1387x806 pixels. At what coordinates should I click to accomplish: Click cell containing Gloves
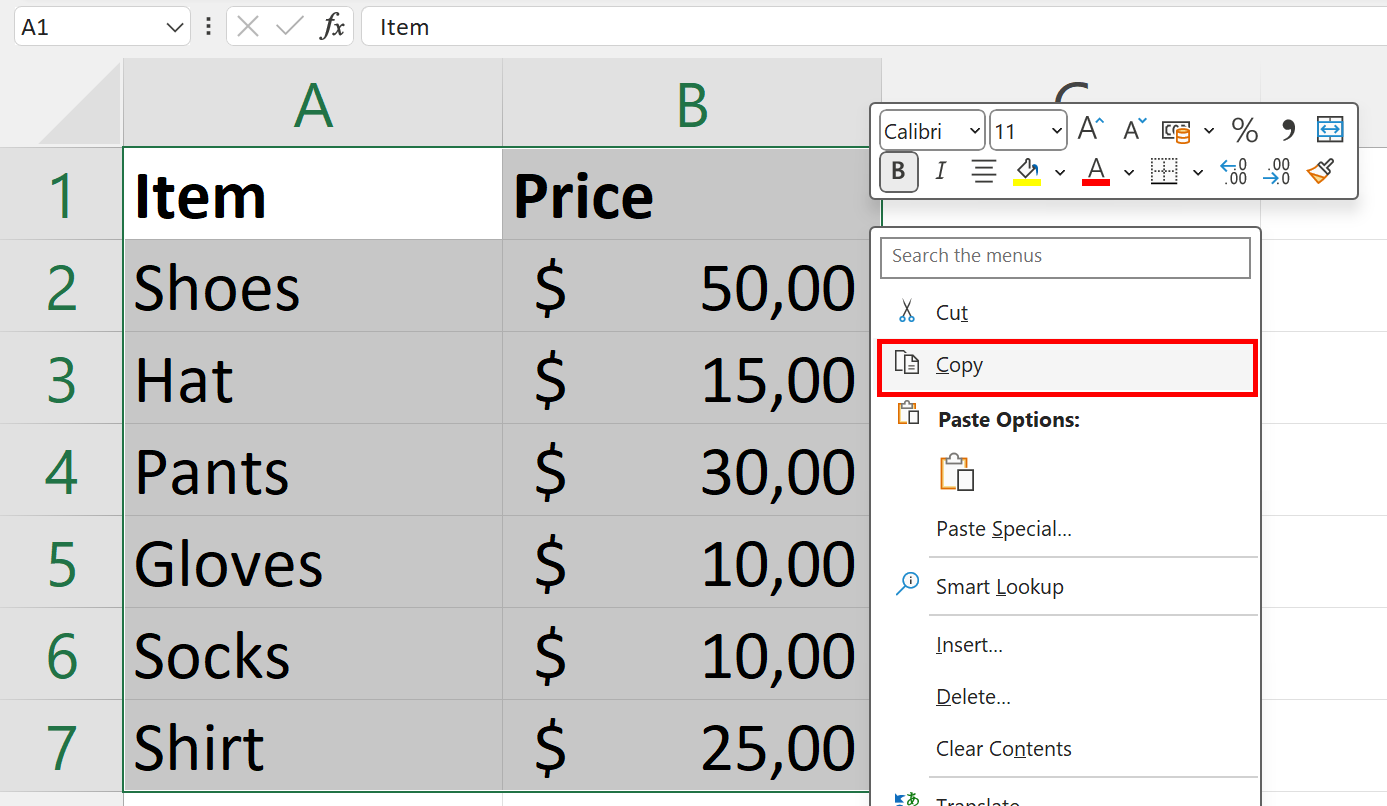[313, 562]
